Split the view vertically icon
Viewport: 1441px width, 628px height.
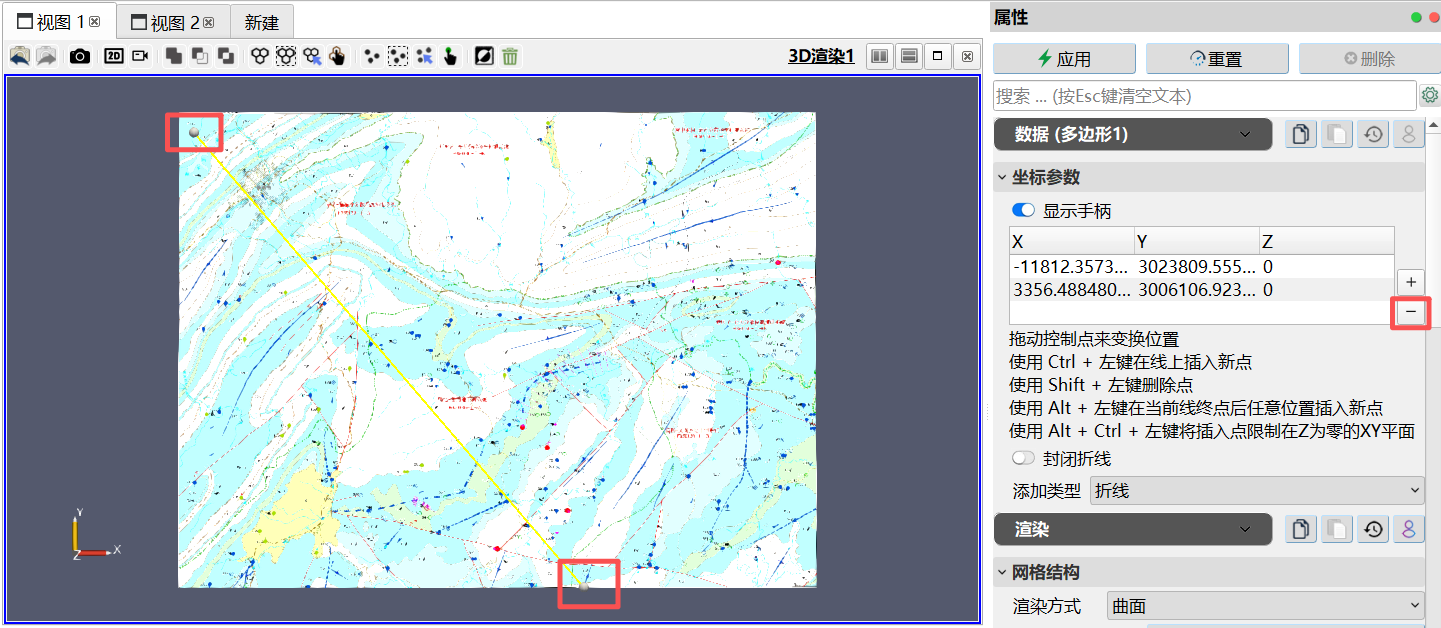pos(909,56)
